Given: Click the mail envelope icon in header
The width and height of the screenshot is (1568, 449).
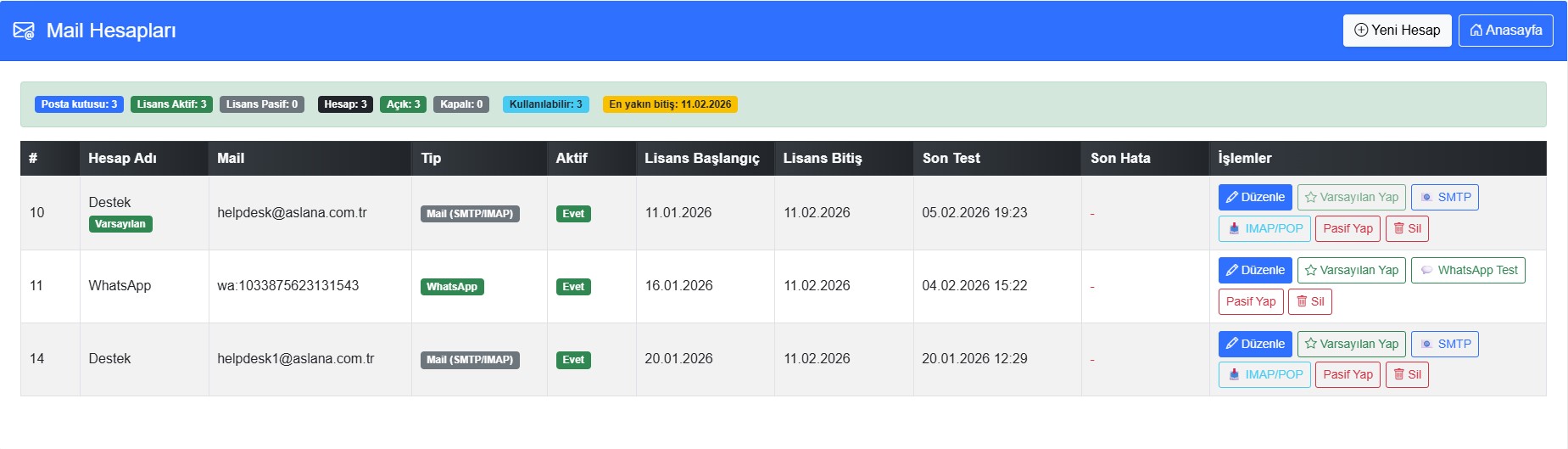Looking at the screenshot, I should pyautogui.click(x=24, y=31).
